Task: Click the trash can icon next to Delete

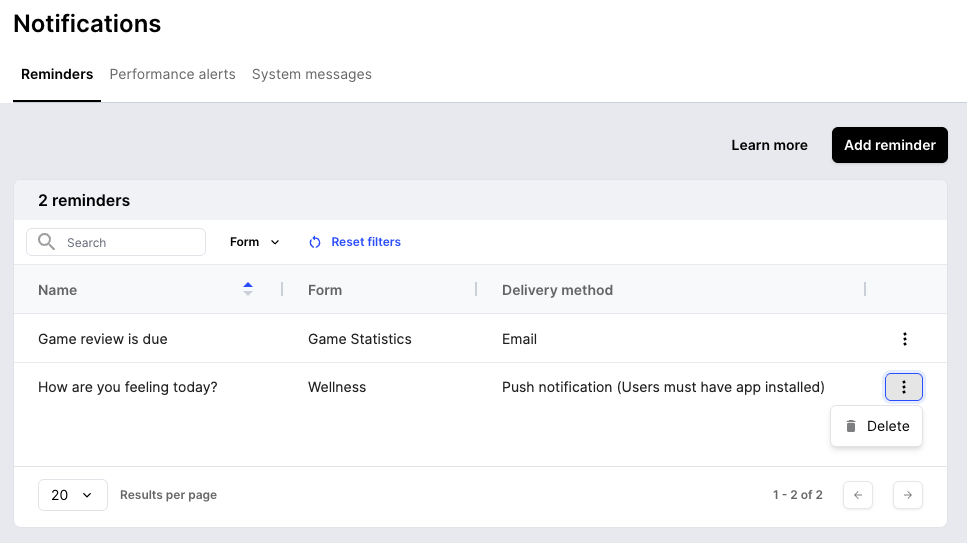Action: [851, 426]
